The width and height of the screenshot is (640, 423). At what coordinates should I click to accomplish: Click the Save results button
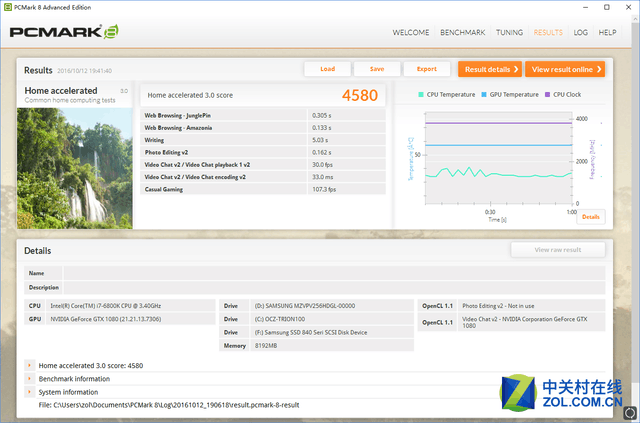377,69
